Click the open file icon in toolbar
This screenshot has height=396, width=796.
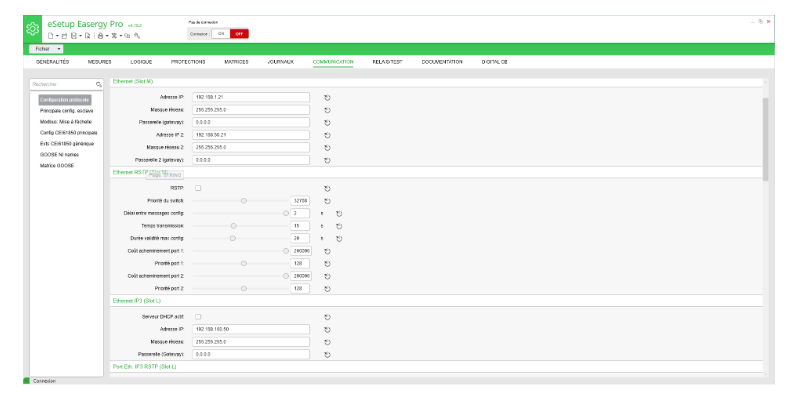click(x=64, y=36)
